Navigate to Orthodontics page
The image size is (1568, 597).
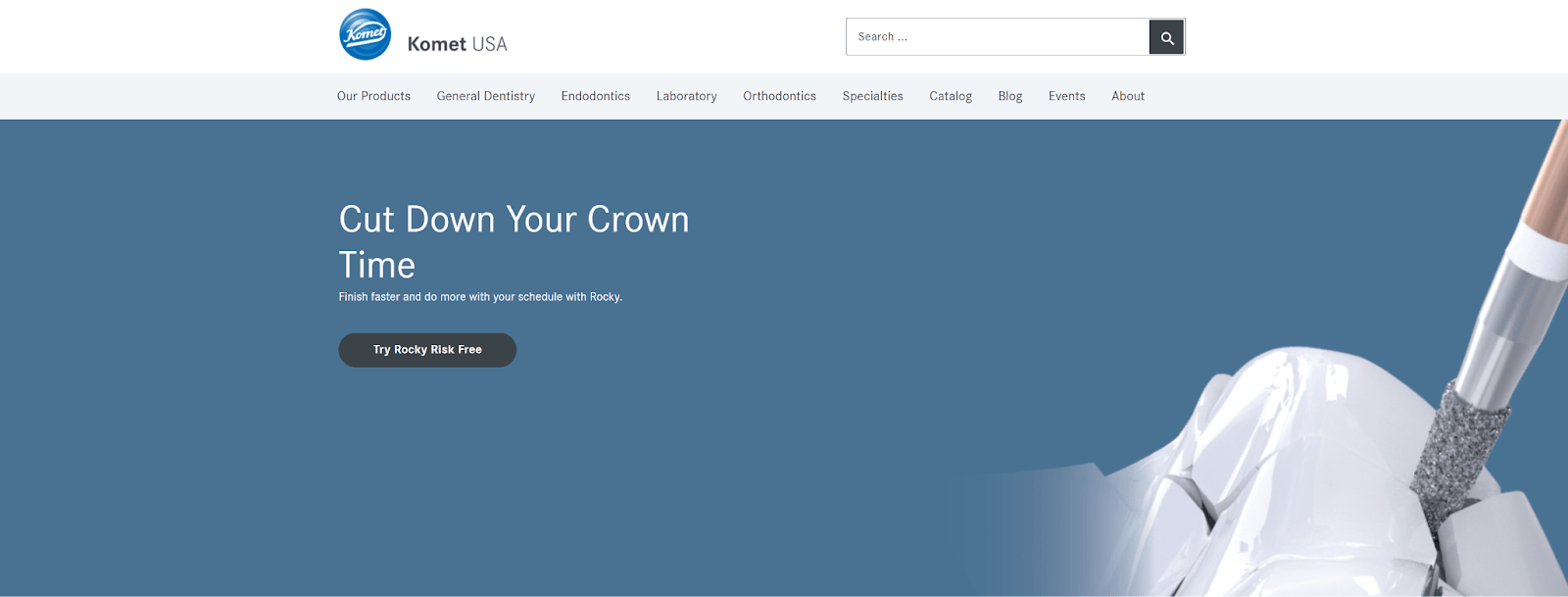779,96
